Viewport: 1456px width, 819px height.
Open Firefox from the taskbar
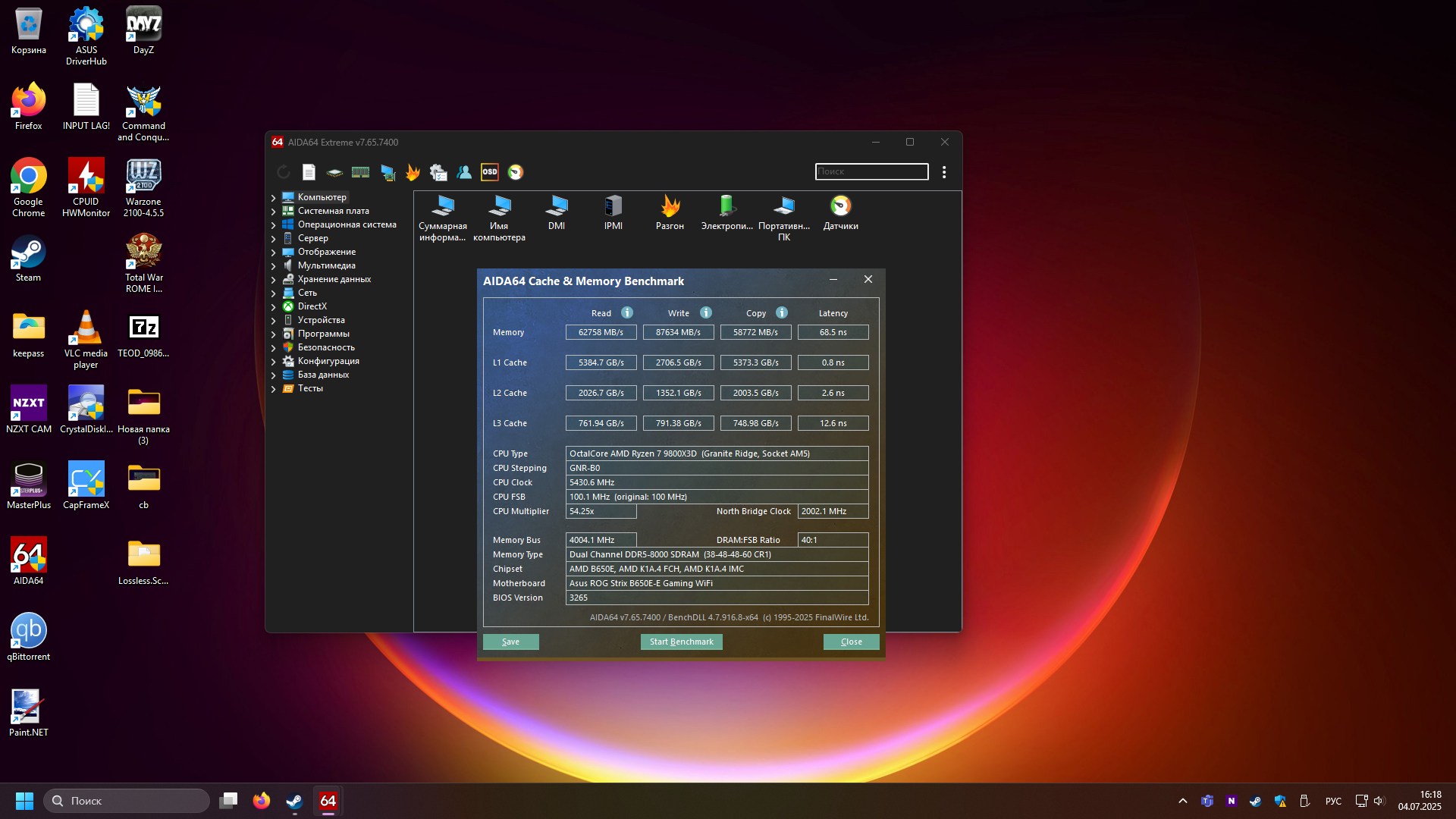262,801
